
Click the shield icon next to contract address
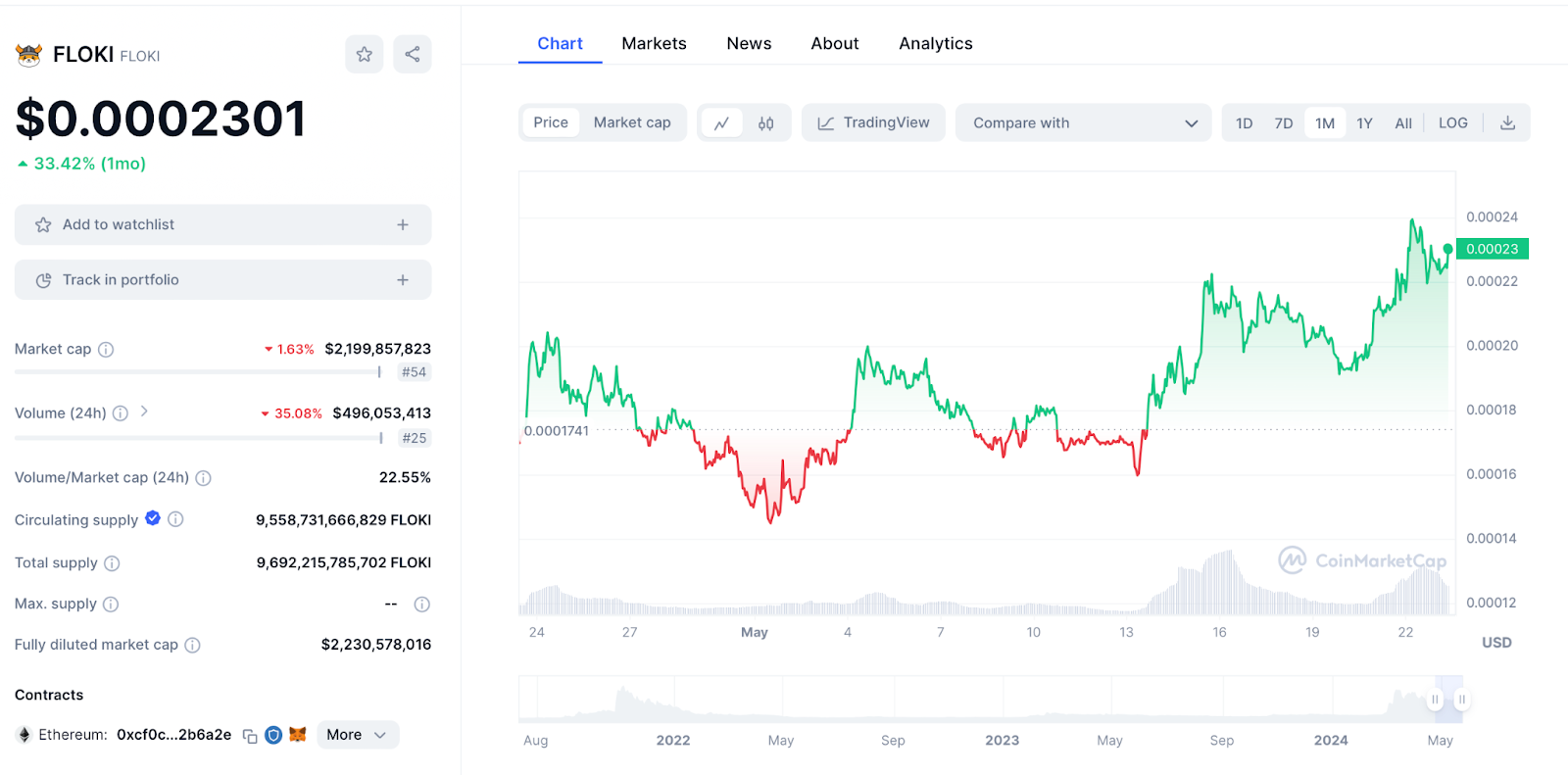(273, 735)
